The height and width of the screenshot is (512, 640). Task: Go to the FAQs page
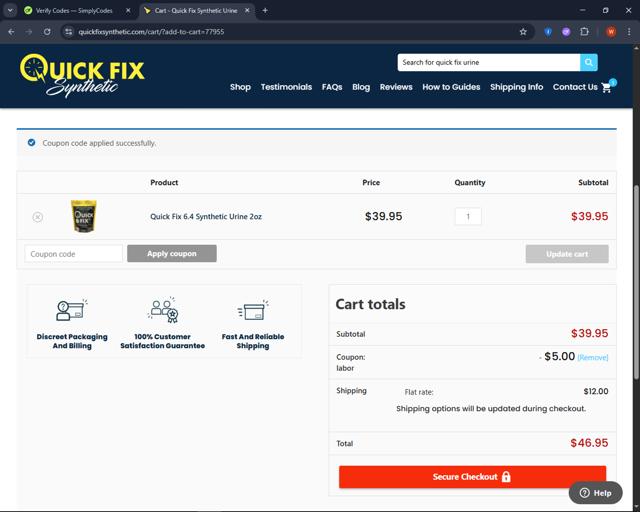(x=332, y=87)
